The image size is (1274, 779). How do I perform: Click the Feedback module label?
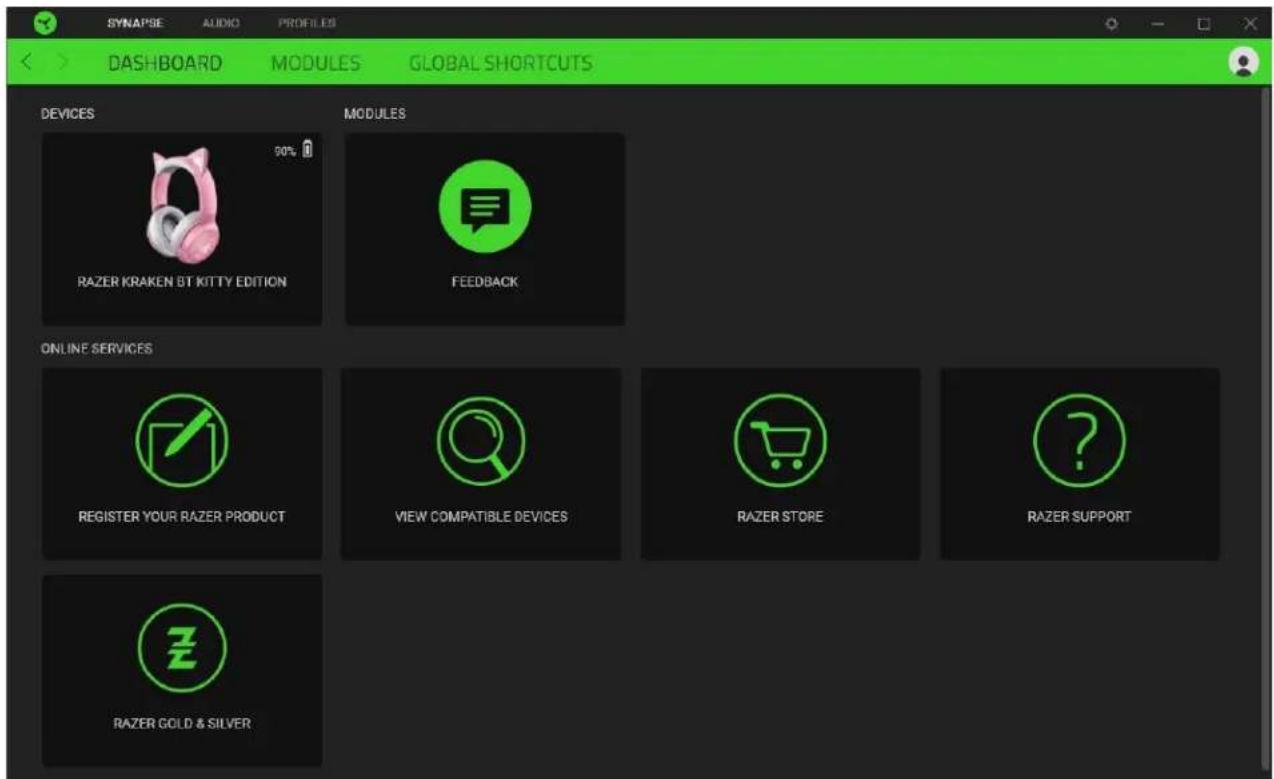[x=485, y=282]
